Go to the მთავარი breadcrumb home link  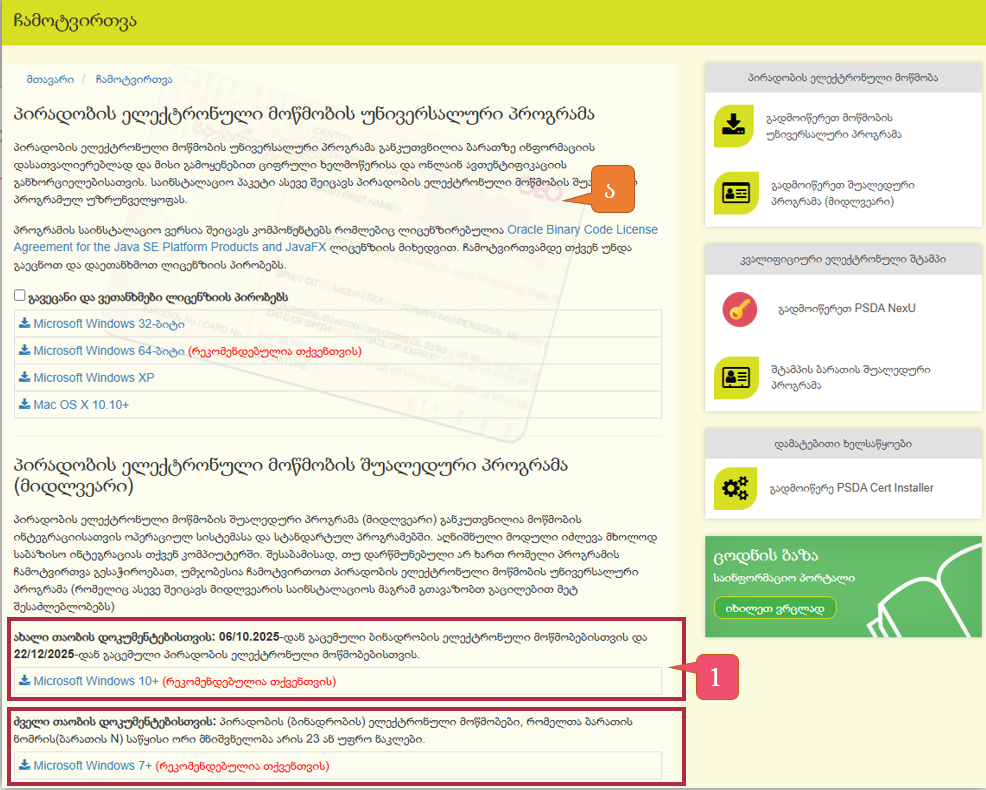click(x=48, y=79)
